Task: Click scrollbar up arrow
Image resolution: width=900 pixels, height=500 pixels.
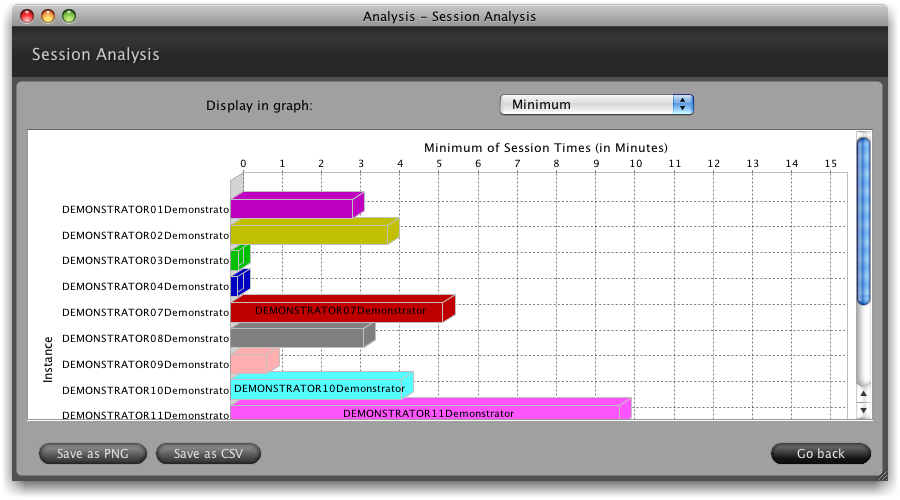Action: pos(864,394)
